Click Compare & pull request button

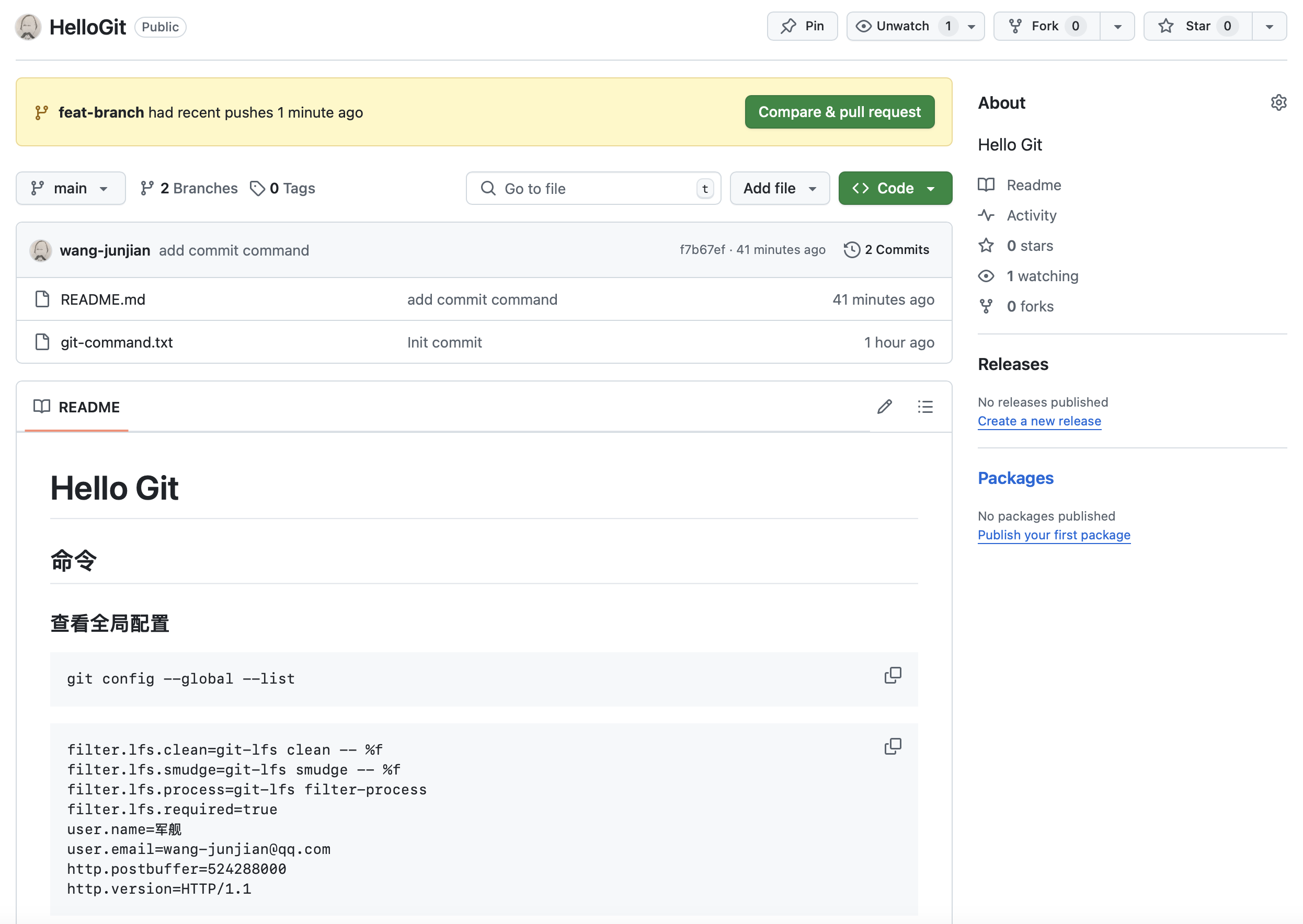pyautogui.click(x=839, y=112)
